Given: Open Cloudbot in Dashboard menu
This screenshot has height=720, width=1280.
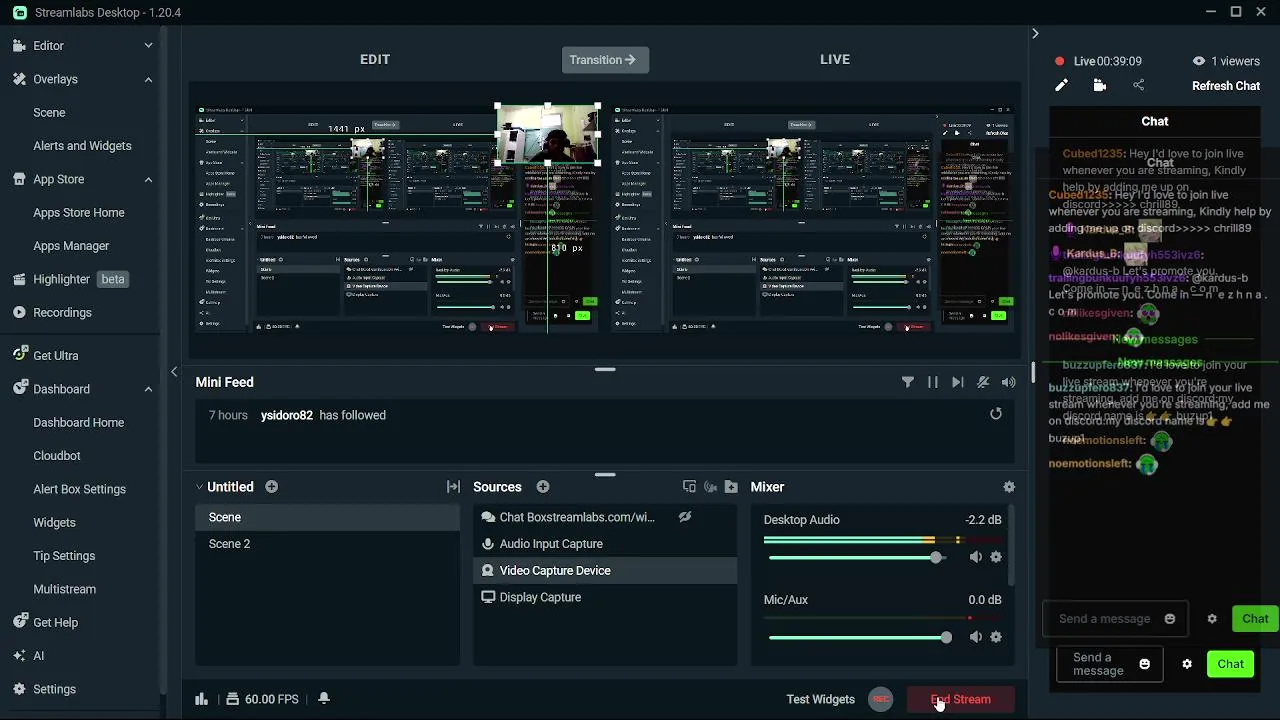Looking at the screenshot, I should (x=57, y=456).
